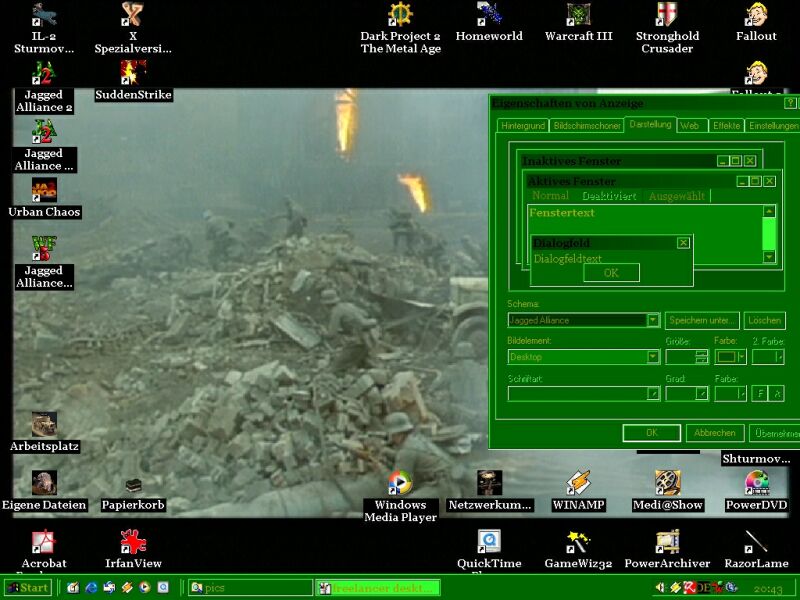Open the Jagged Alliance 2 shortcut

point(44,73)
